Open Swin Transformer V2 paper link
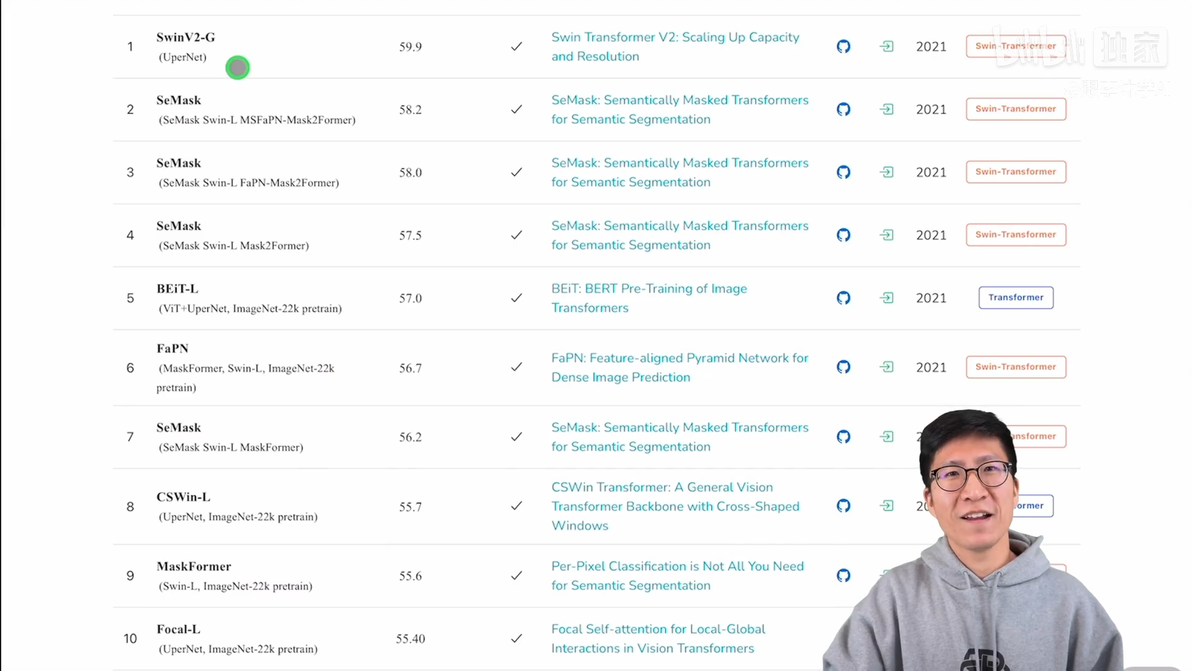Viewport: 1192px width, 671px height. pyautogui.click(x=675, y=46)
